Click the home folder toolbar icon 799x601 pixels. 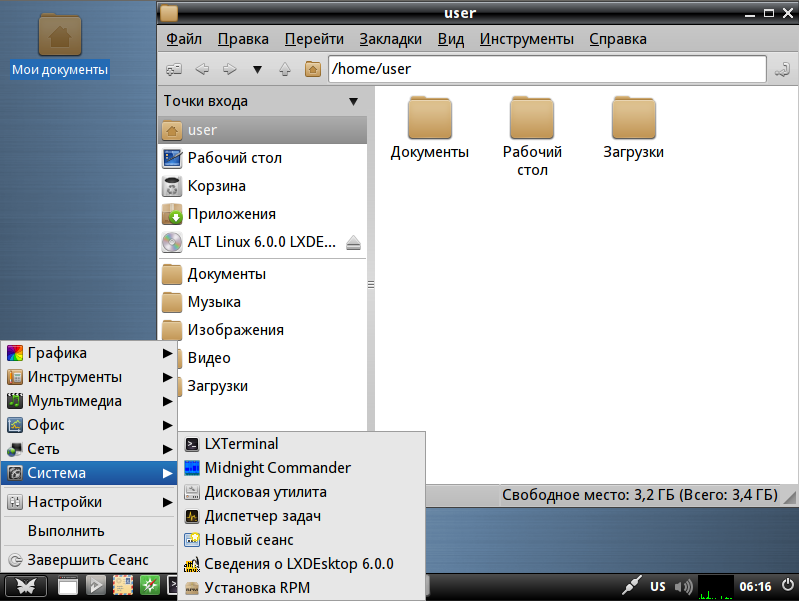click(312, 69)
